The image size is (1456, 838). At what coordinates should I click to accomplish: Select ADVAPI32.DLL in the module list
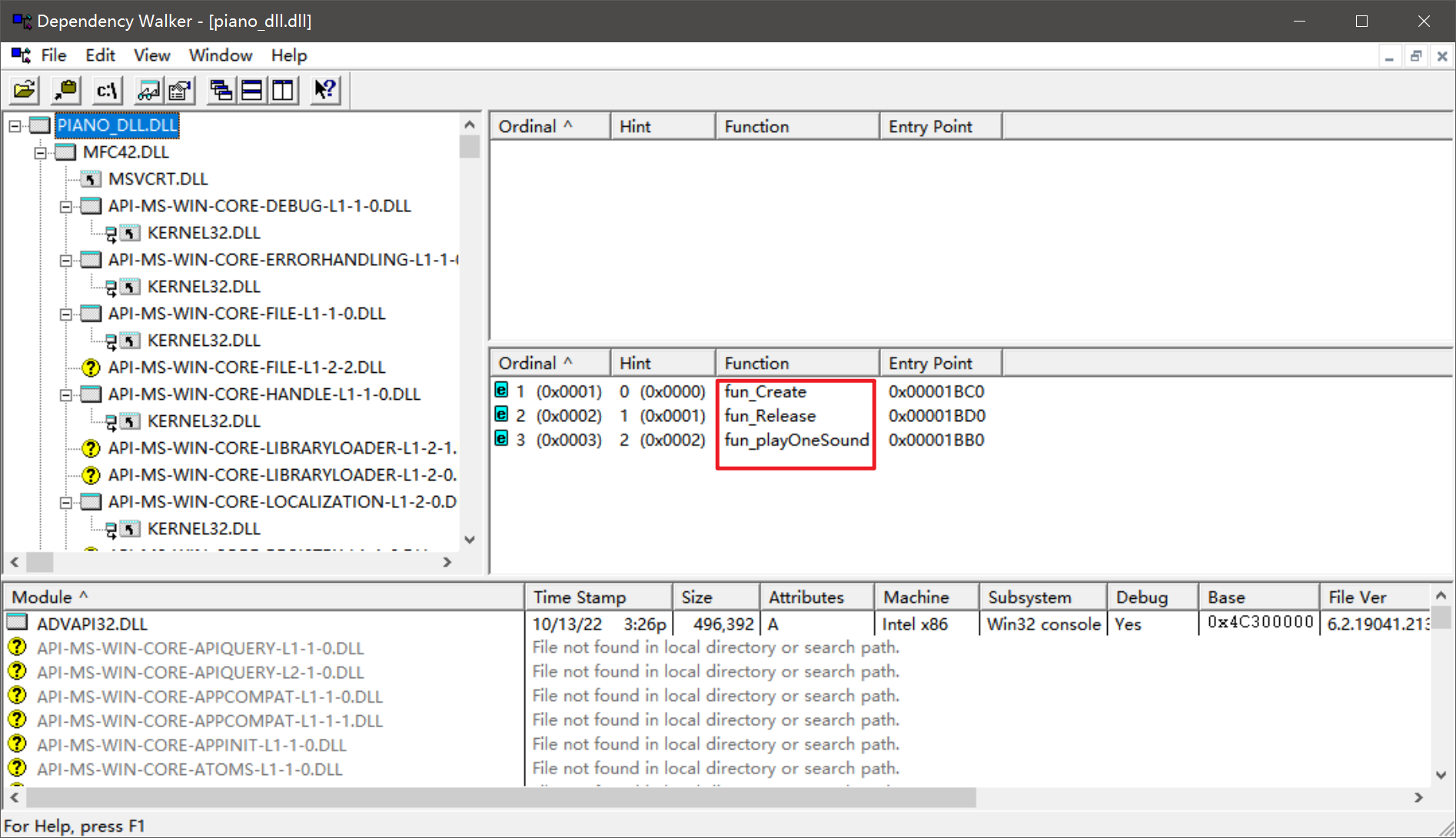92,624
